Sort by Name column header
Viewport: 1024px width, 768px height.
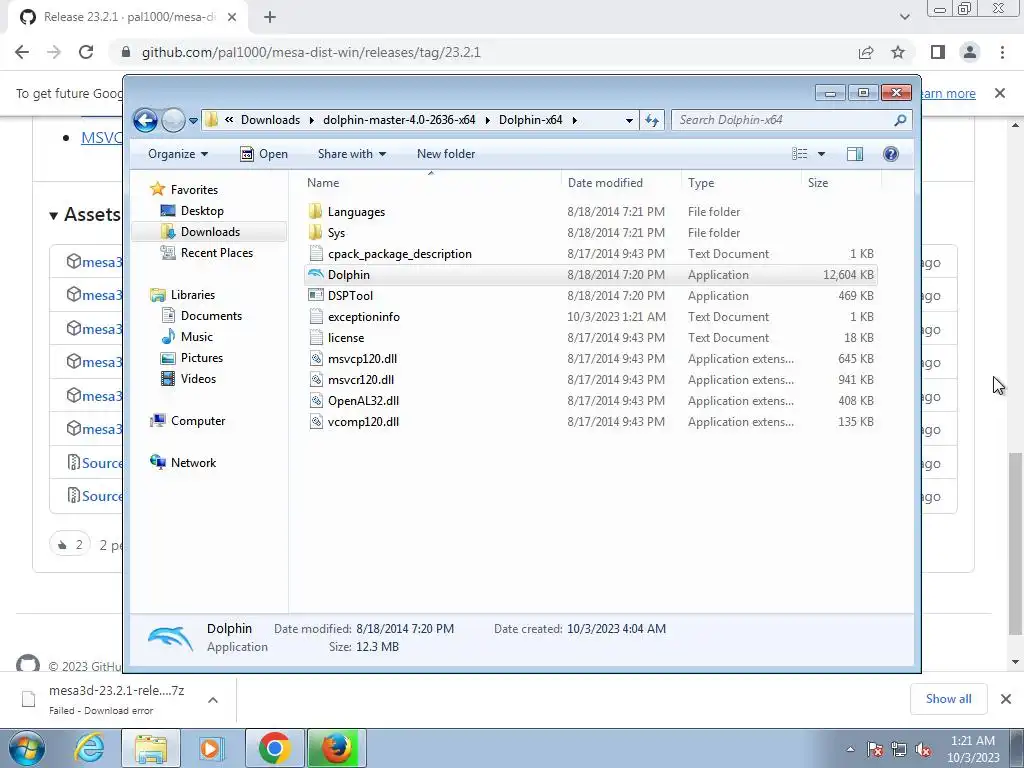point(430,183)
